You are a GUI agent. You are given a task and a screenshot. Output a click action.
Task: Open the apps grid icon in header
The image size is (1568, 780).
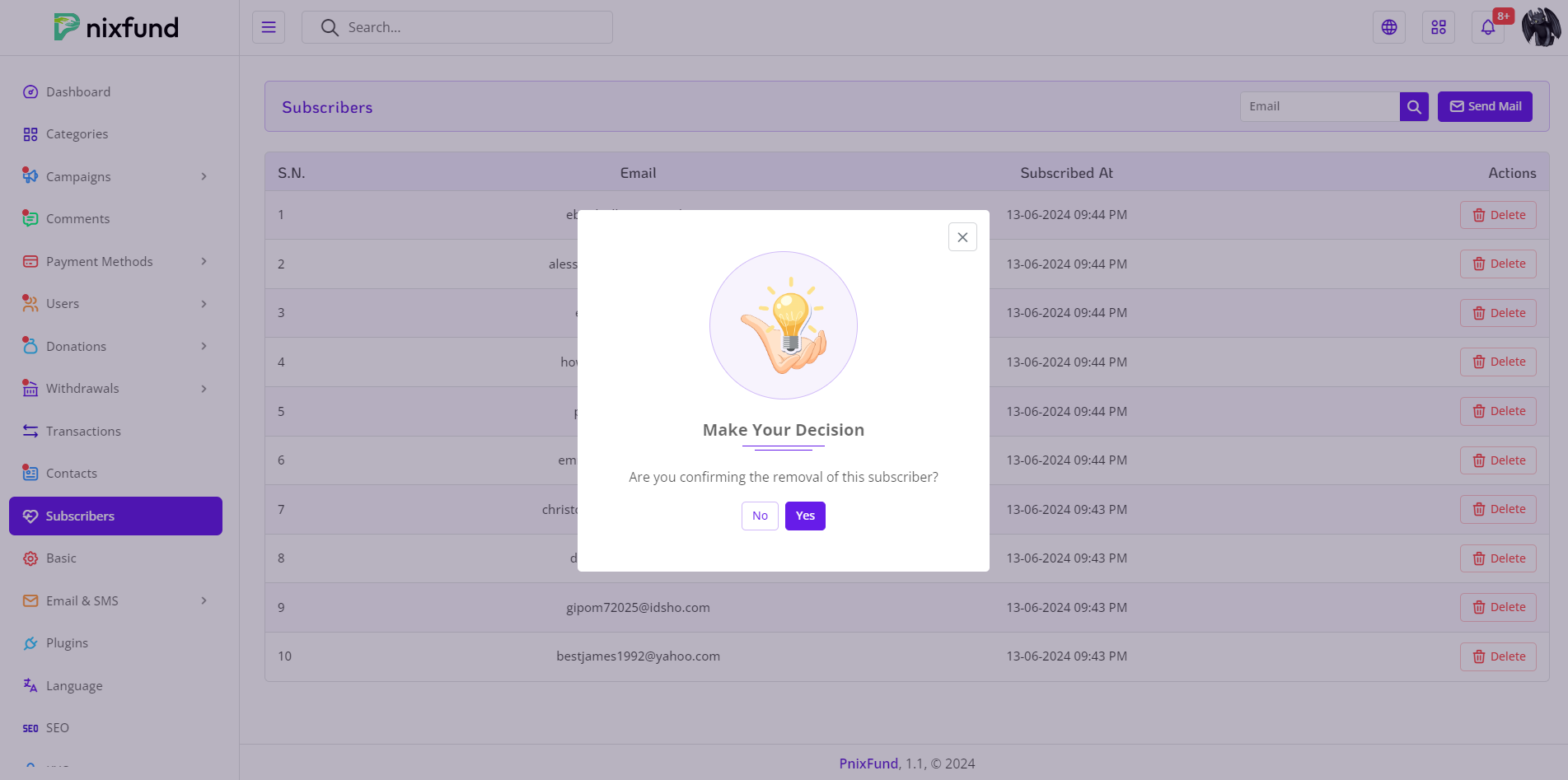click(x=1439, y=27)
